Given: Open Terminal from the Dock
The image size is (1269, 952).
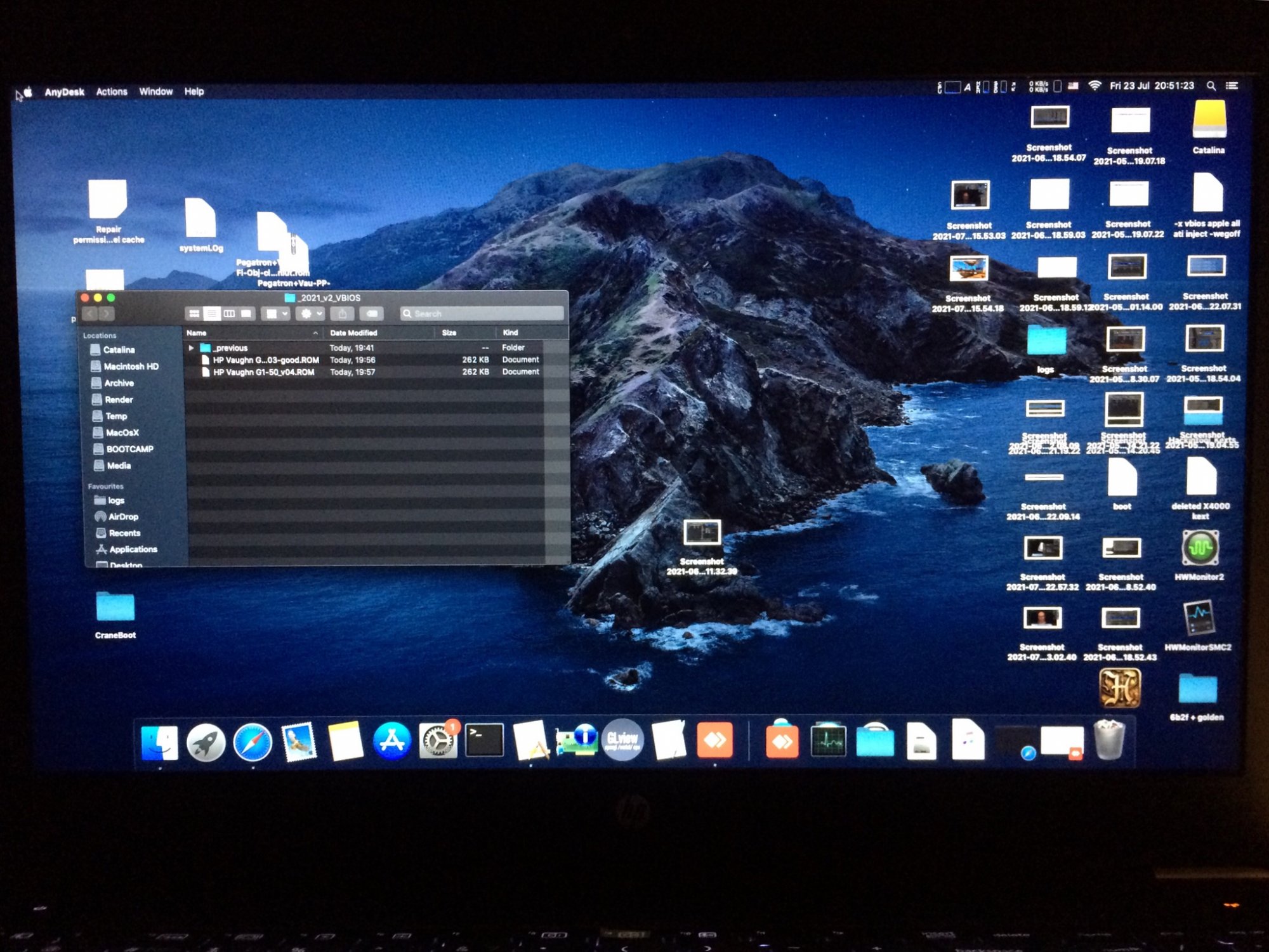Looking at the screenshot, I should (x=484, y=741).
